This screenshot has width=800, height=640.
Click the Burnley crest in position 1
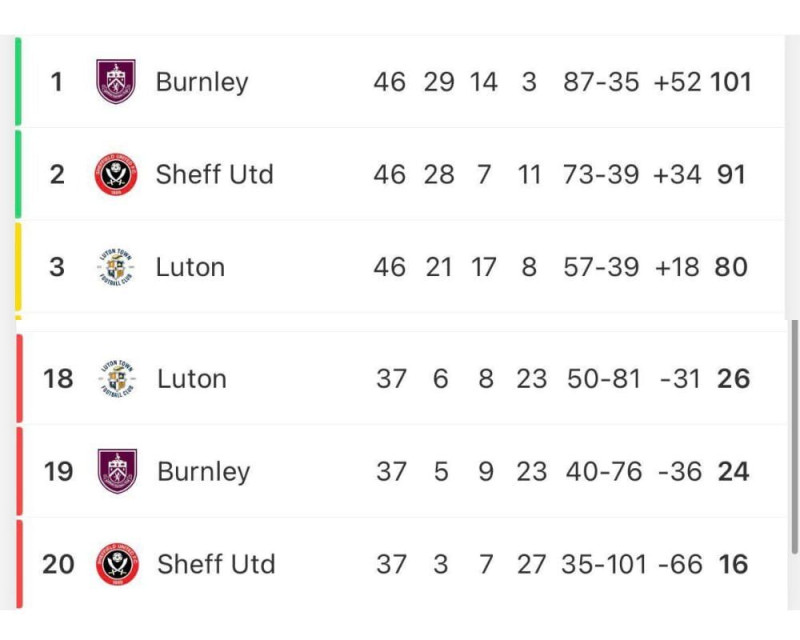[x=116, y=82]
